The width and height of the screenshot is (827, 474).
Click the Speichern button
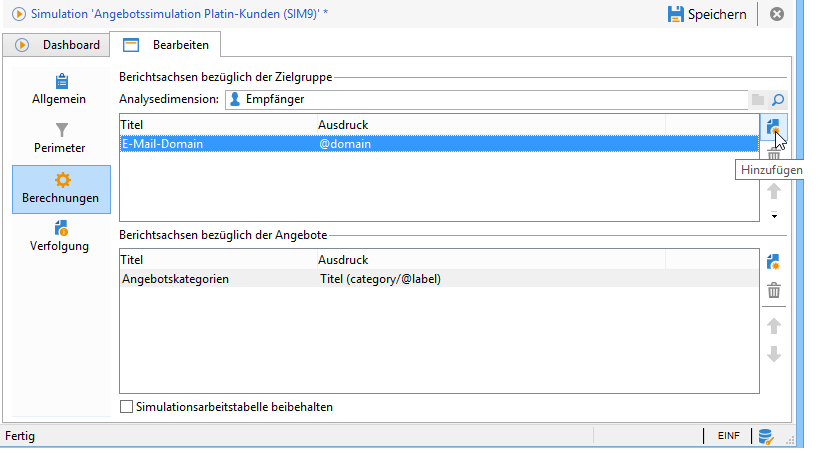point(706,14)
